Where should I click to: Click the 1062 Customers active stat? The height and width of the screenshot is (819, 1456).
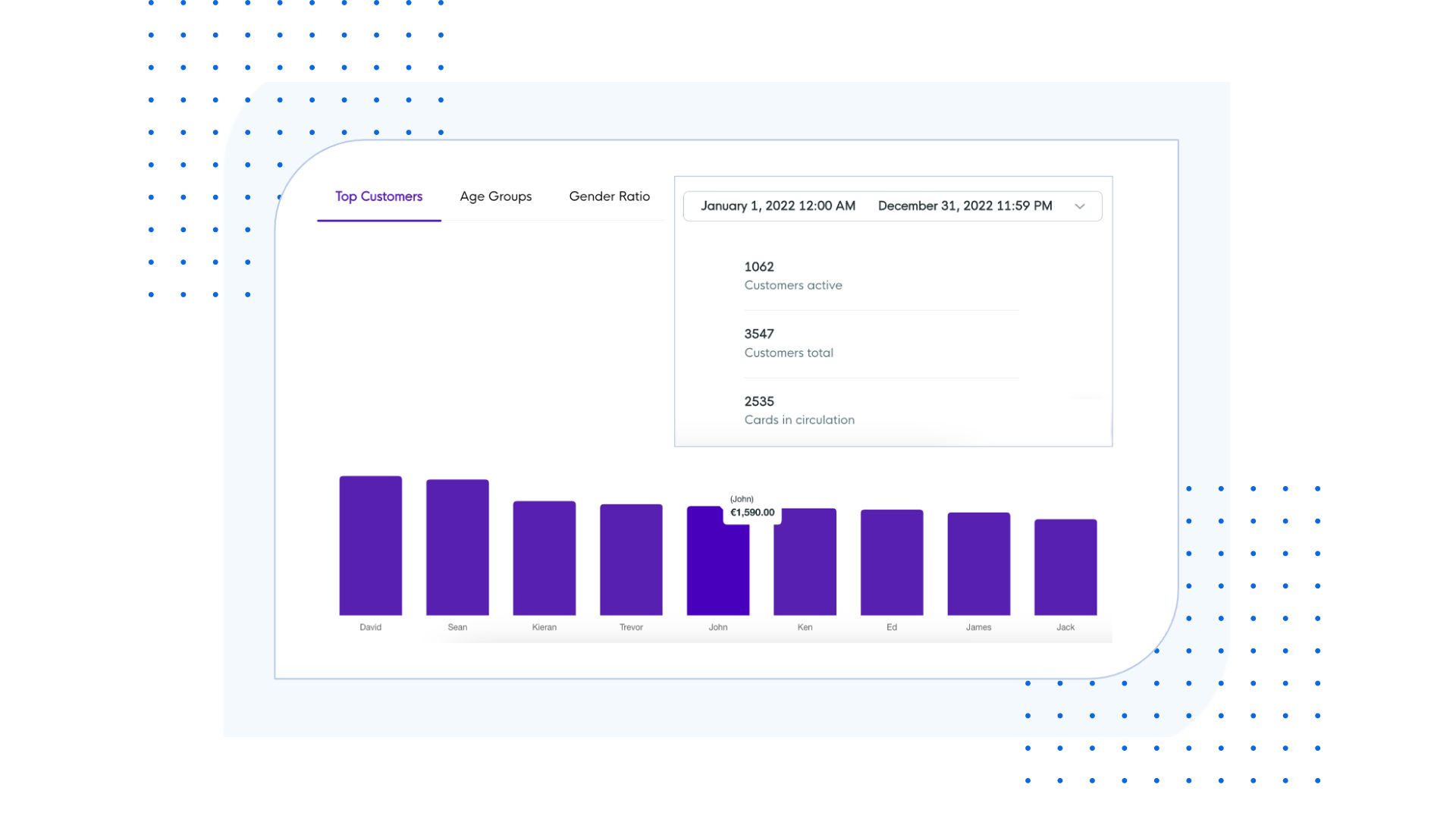tap(793, 275)
